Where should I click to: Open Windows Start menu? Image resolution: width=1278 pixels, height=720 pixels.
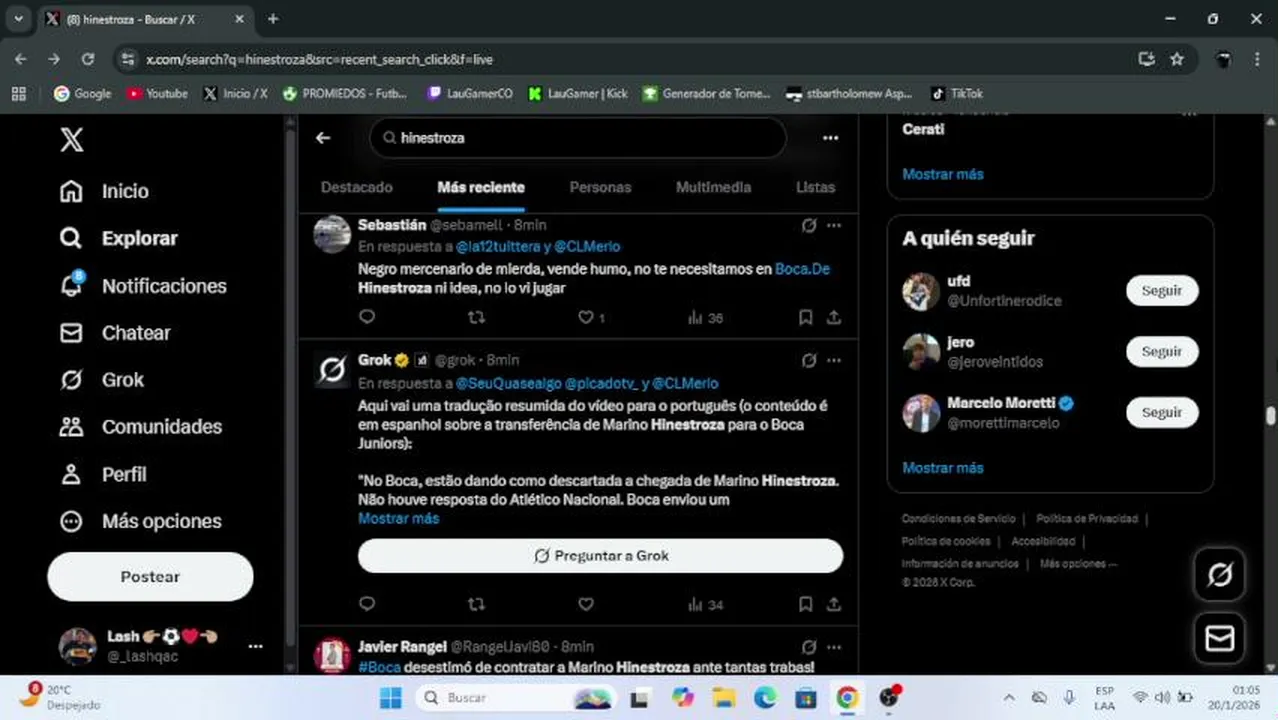(x=391, y=698)
